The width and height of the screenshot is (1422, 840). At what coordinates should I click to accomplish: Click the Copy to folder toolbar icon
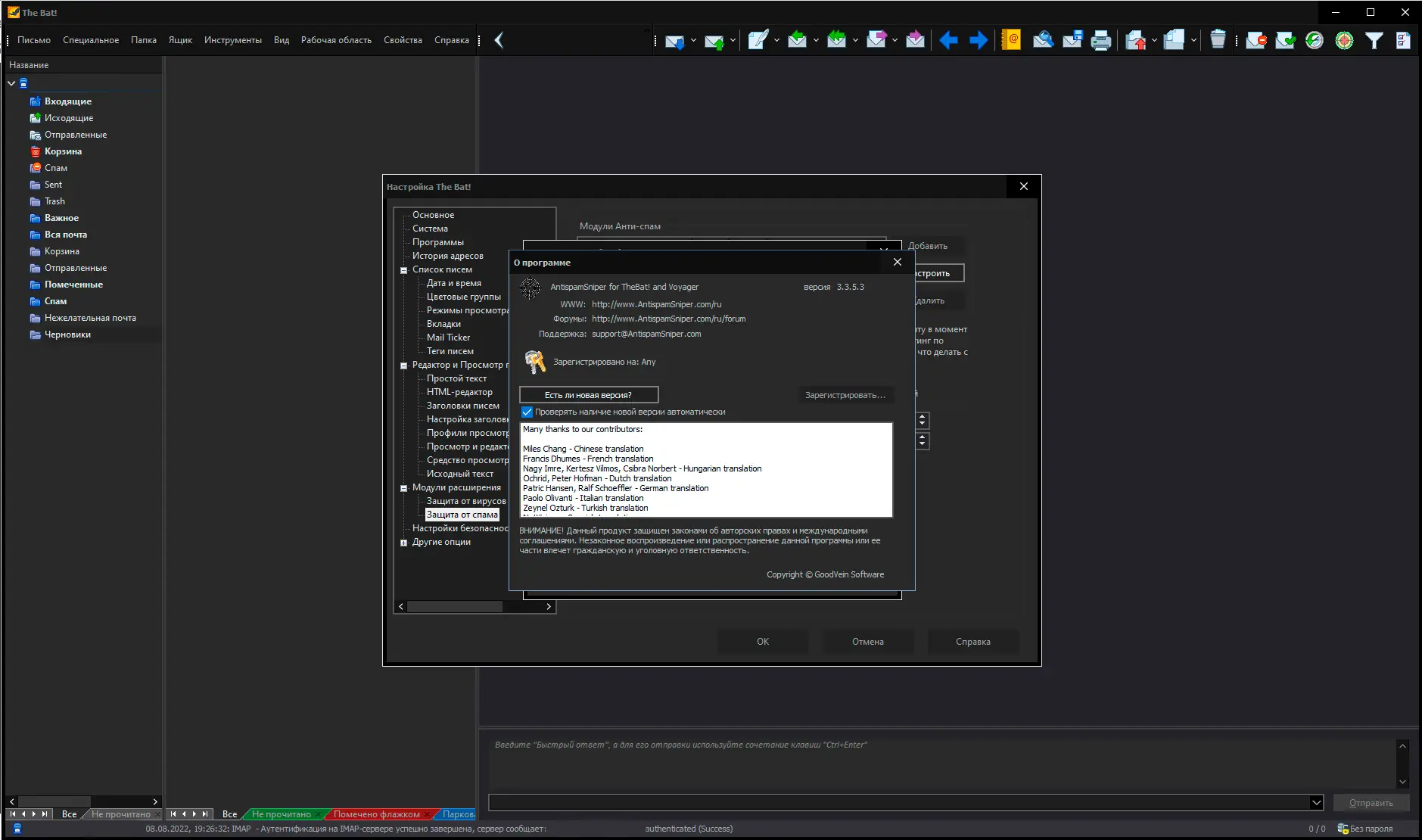(1174, 40)
